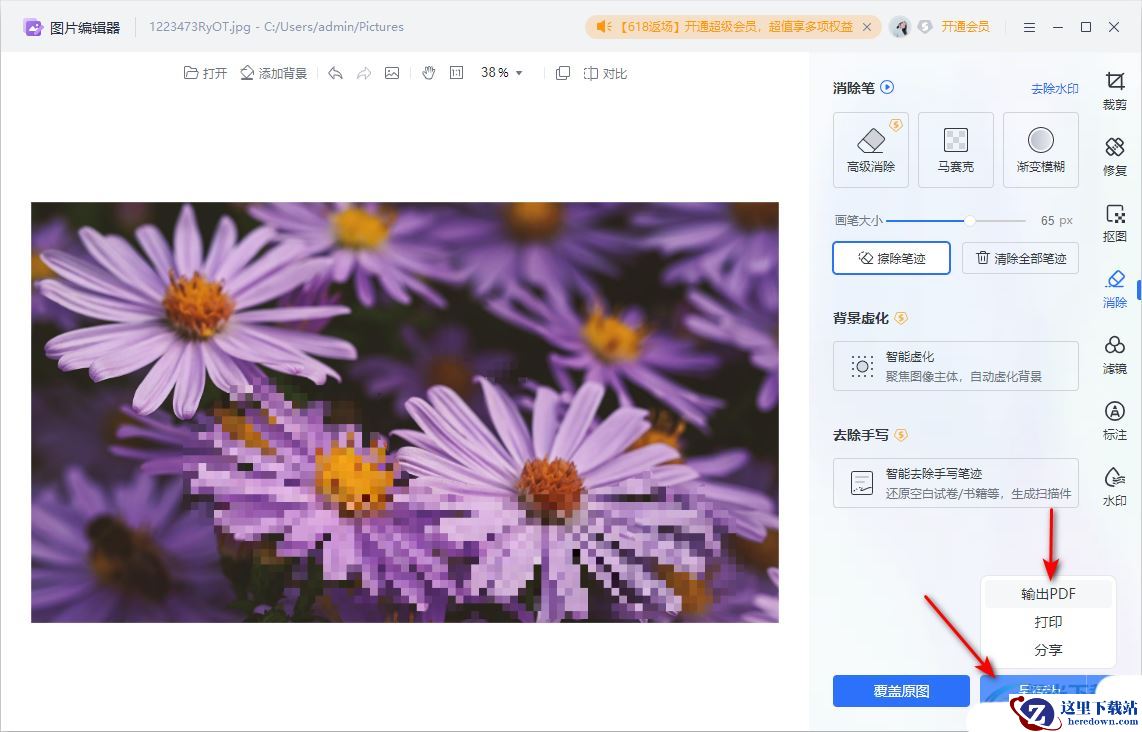Click the premium badge beside 背景虚化
The width and height of the screenshot is (1142, 732).
point(901,318)
